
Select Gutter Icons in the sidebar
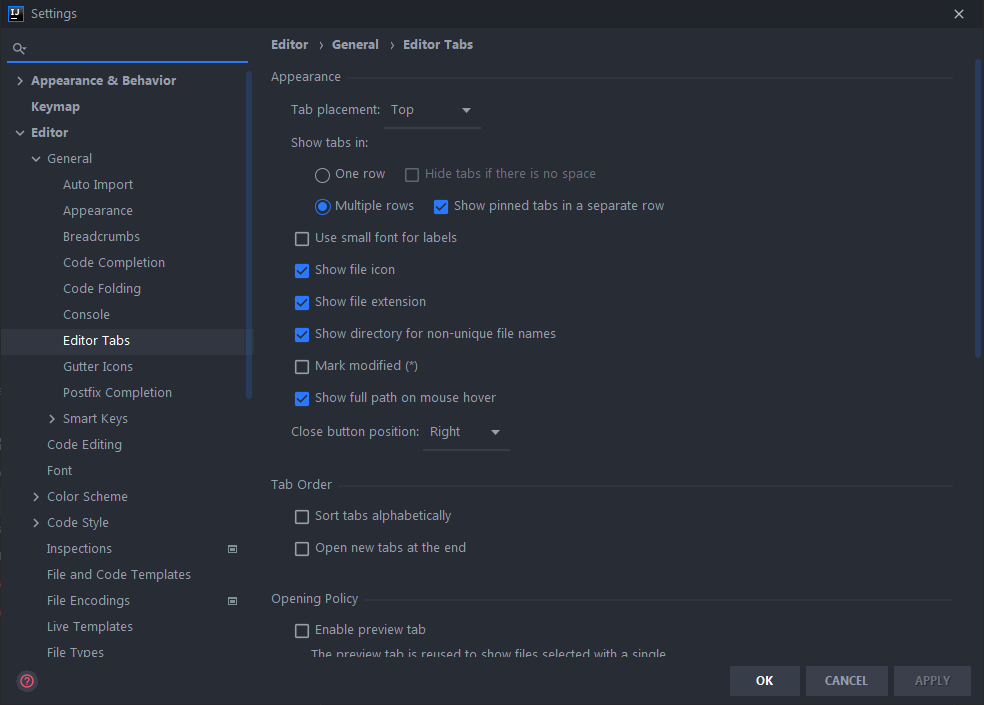98,367
